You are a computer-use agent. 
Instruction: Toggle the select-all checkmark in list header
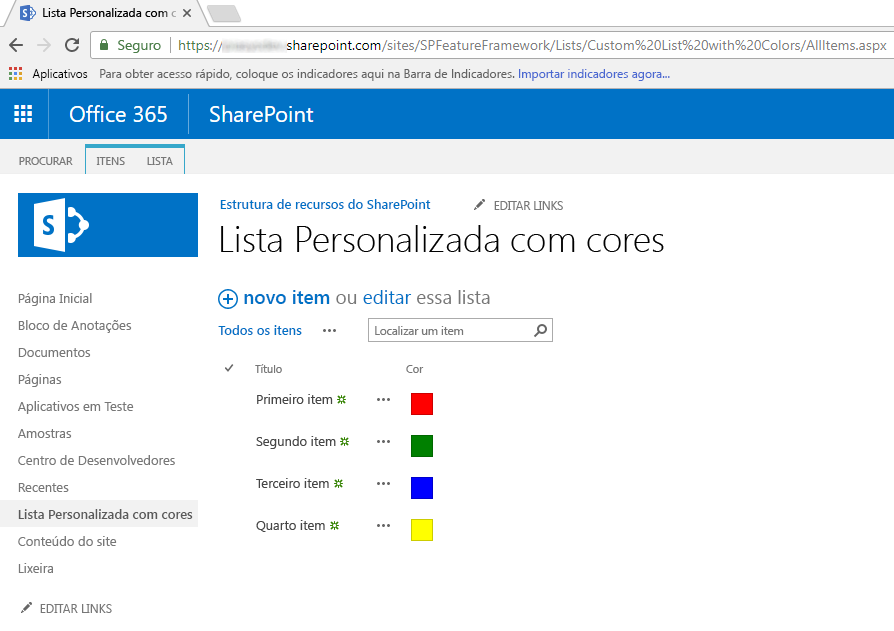click(x=229, y=368)
